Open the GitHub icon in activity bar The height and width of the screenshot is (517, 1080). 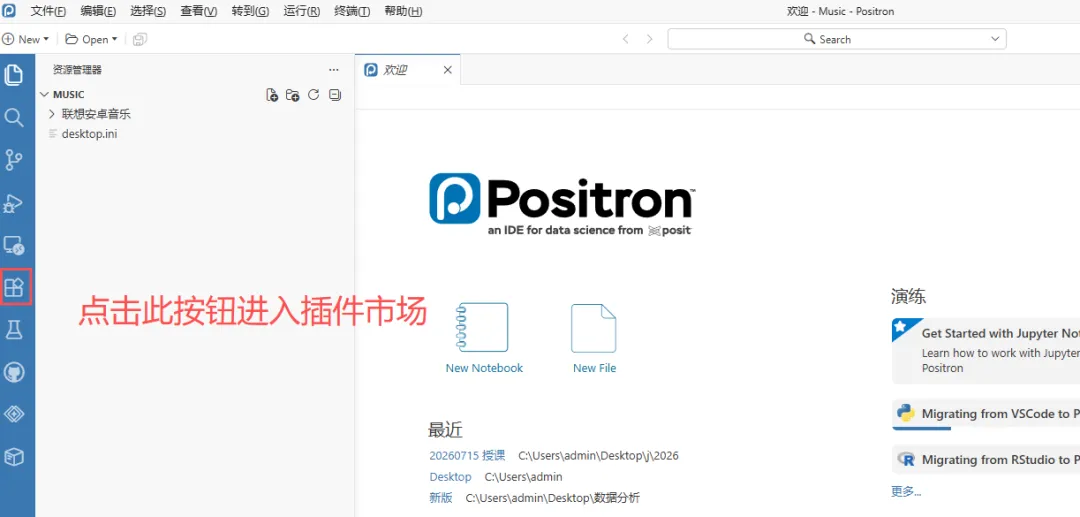[x=14, y=372]
